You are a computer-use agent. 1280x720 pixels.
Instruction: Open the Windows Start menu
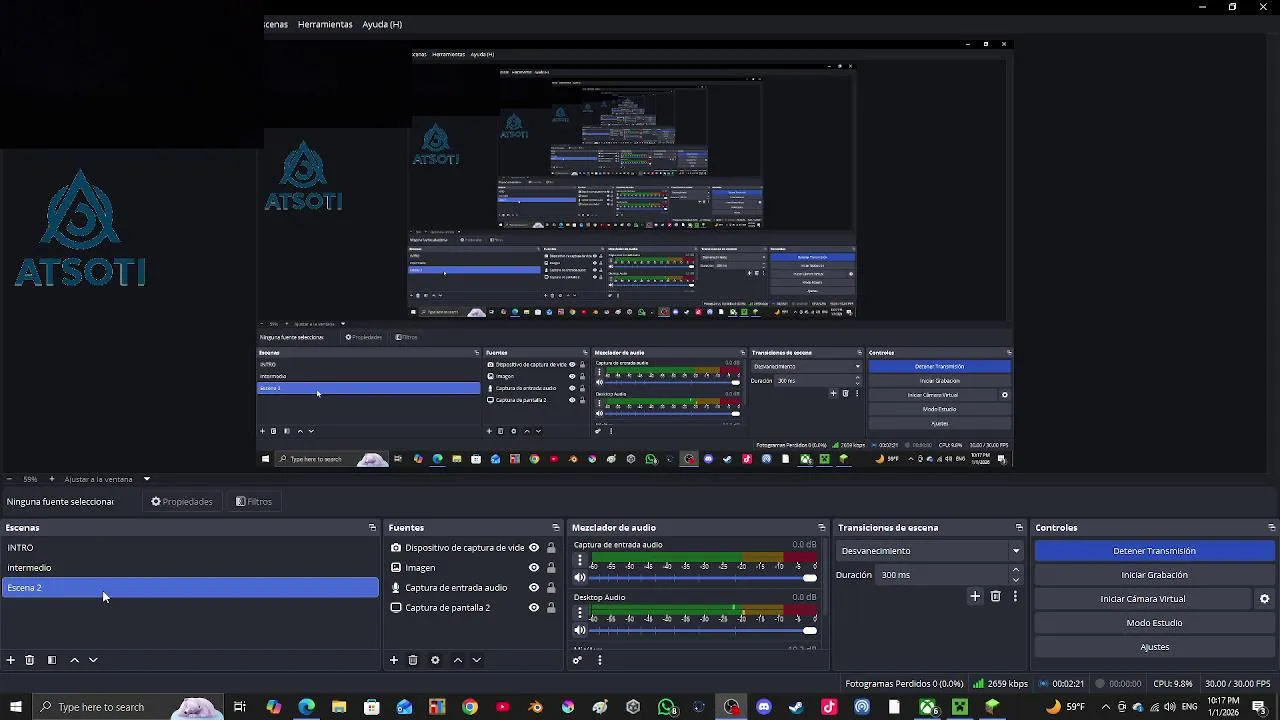coord(15,707)
